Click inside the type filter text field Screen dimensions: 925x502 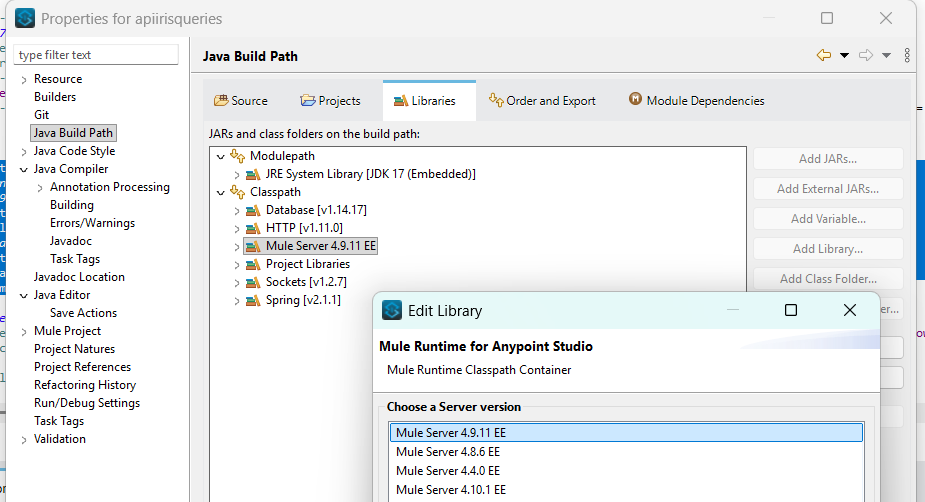pyautogui.click(x=97, y=55)
